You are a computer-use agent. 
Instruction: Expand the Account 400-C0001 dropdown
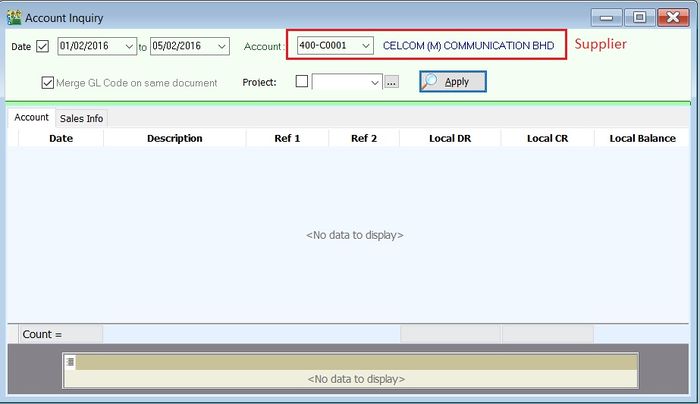(365, 46)
